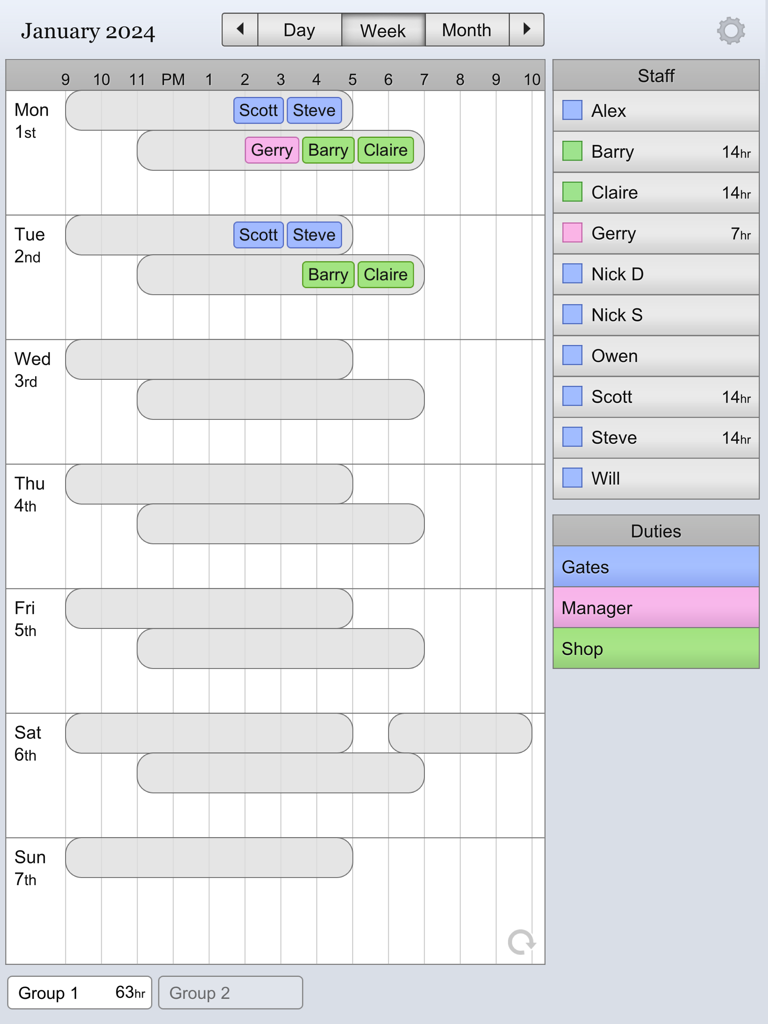The height and width of the screenshot is (1024, 768).
Task: Open the settings gear
Action: (731, 30)
